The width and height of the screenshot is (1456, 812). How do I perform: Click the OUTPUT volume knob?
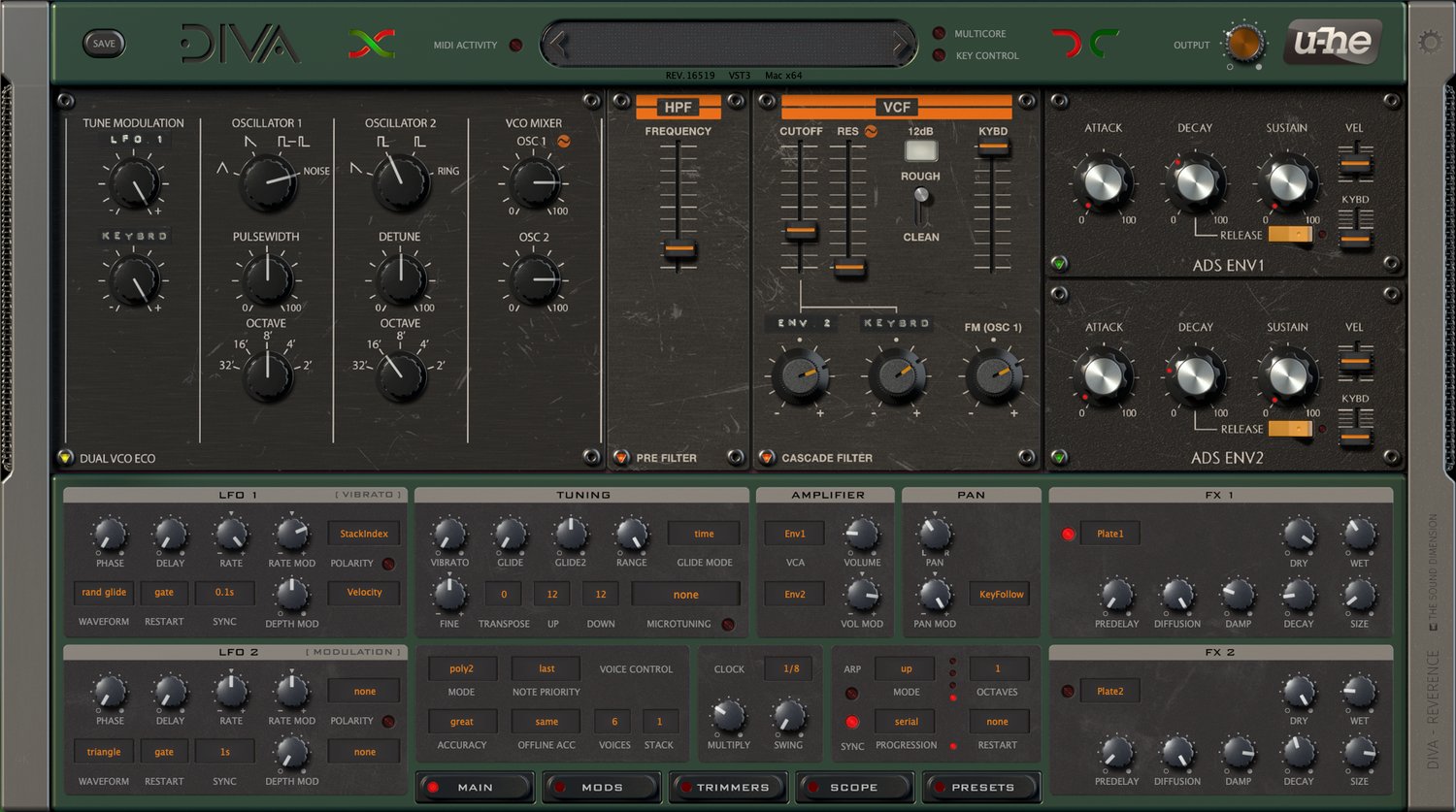point(1243,44)
